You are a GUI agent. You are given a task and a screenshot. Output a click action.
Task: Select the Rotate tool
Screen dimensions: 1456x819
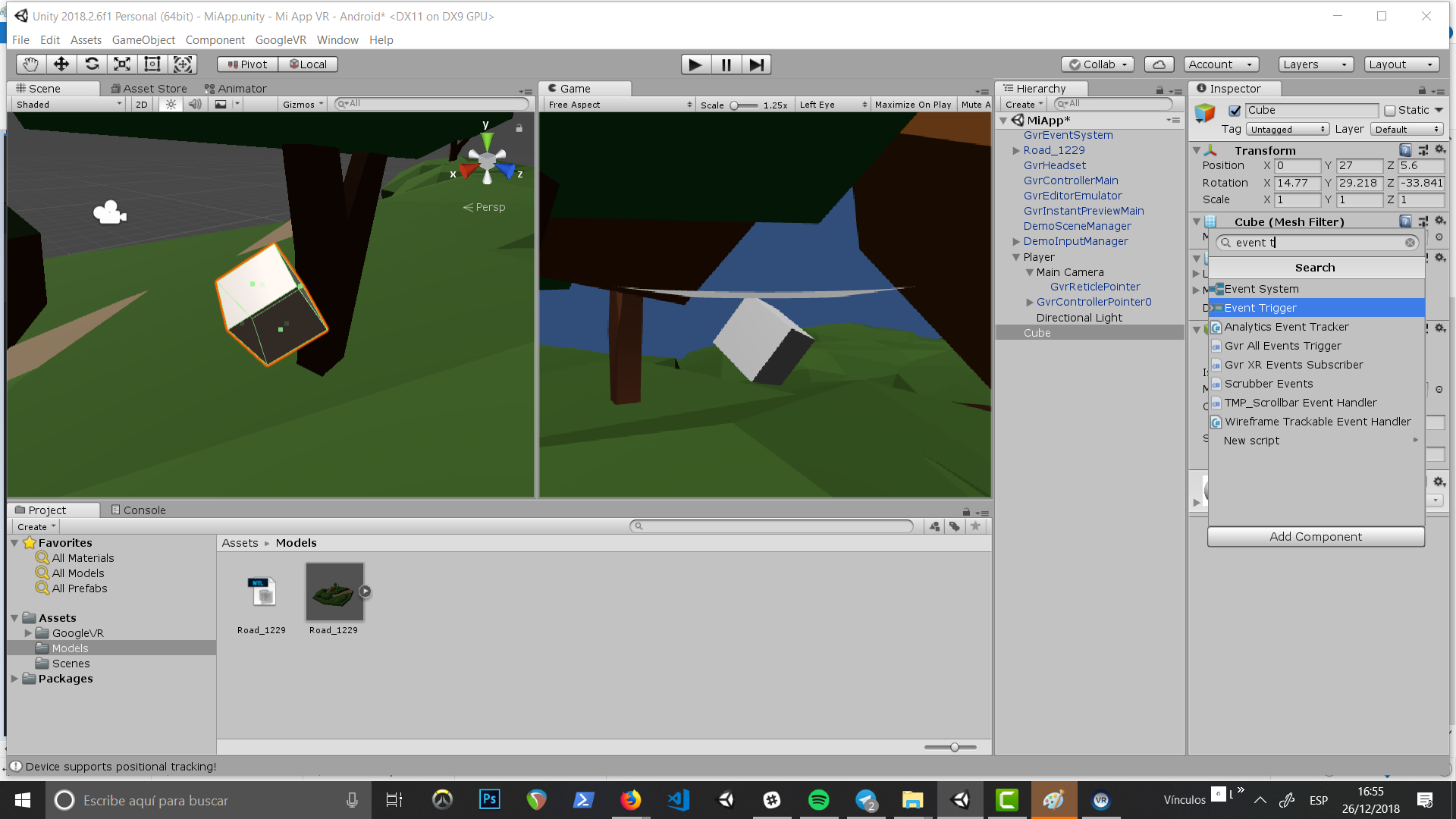click(92, 64)
